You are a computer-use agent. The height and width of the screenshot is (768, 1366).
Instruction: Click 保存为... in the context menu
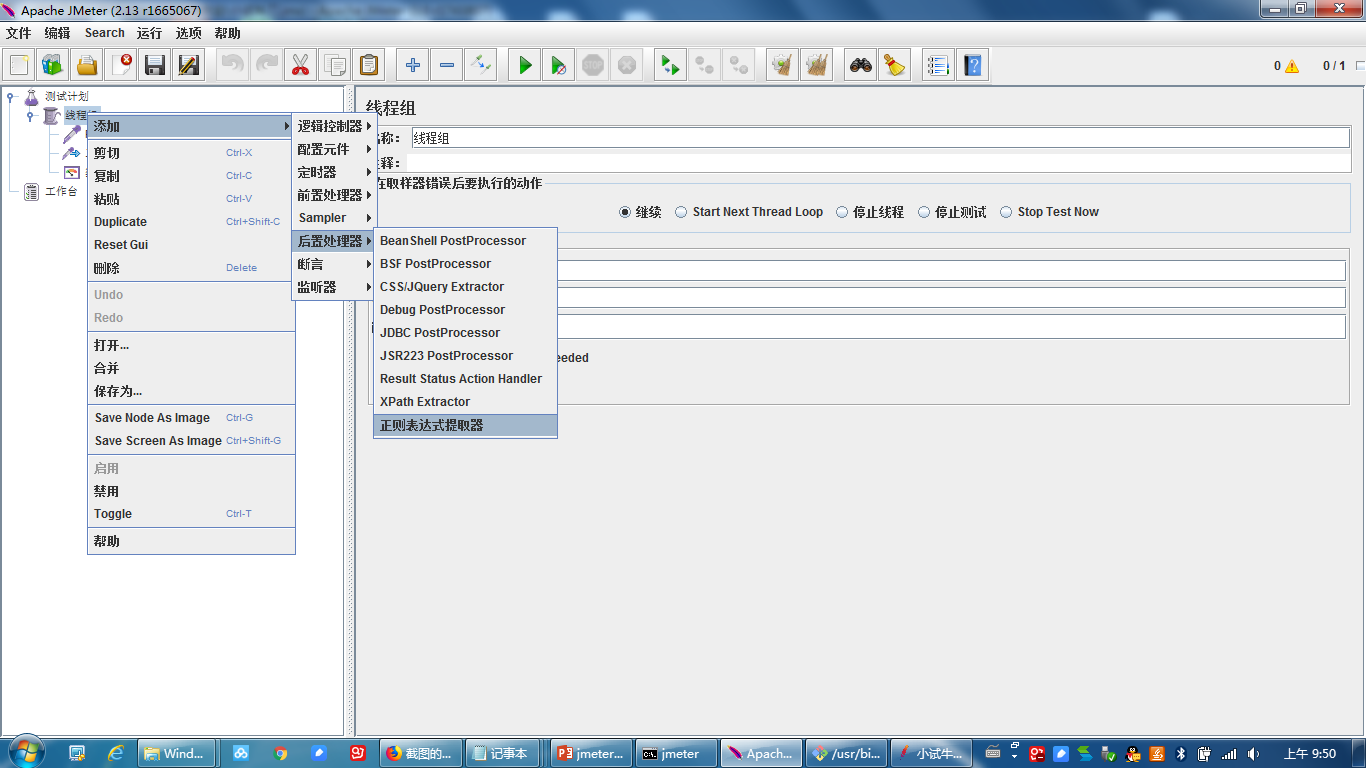pos(191,391)
